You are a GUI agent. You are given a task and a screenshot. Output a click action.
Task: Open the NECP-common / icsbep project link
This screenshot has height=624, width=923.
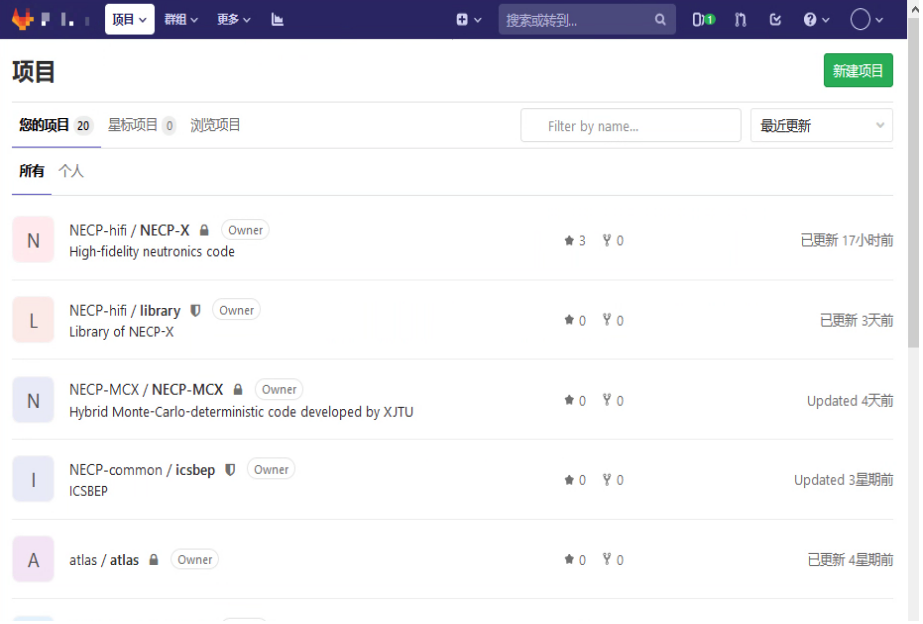tap(142, 470)
